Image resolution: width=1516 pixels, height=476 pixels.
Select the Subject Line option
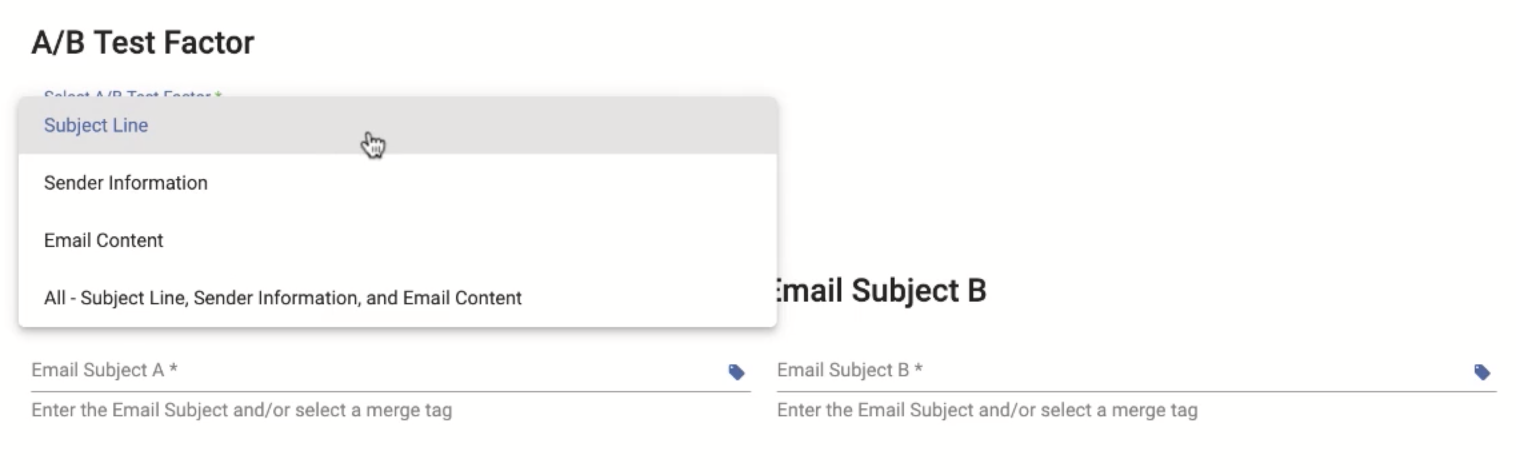[397, 126]
